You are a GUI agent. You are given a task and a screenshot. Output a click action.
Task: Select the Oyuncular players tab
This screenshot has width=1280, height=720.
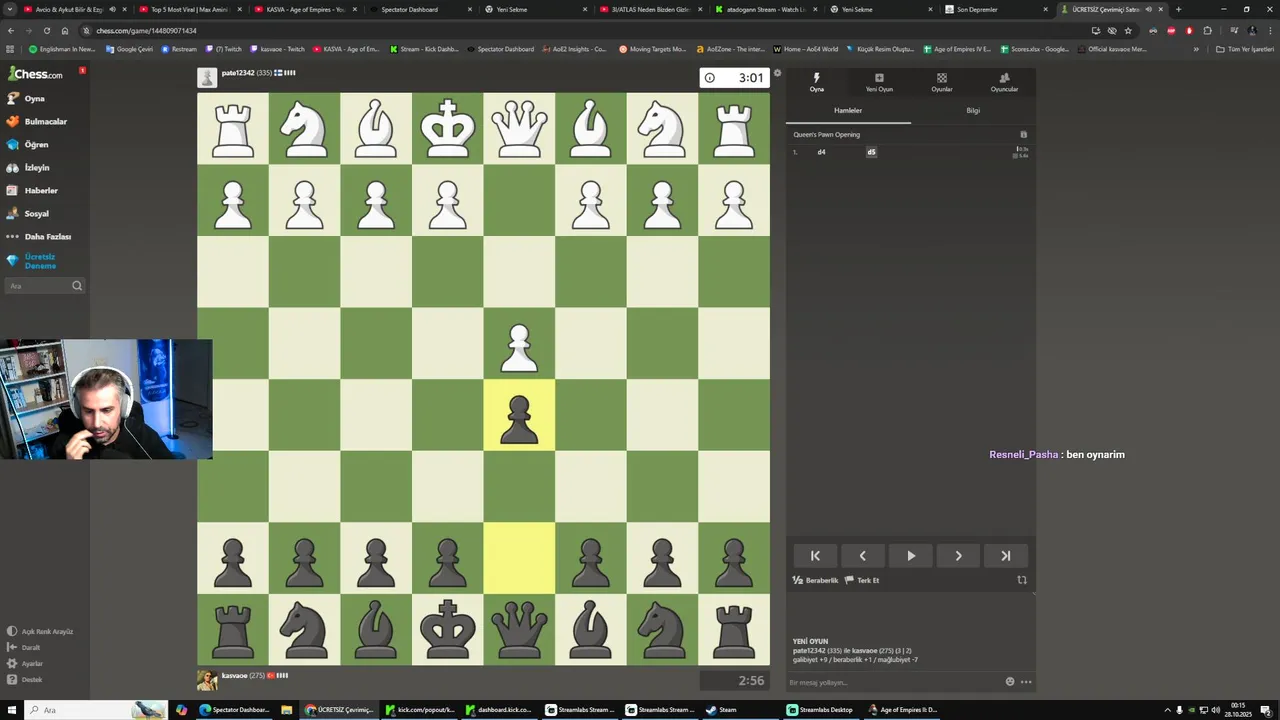[x=1004, y=82]
